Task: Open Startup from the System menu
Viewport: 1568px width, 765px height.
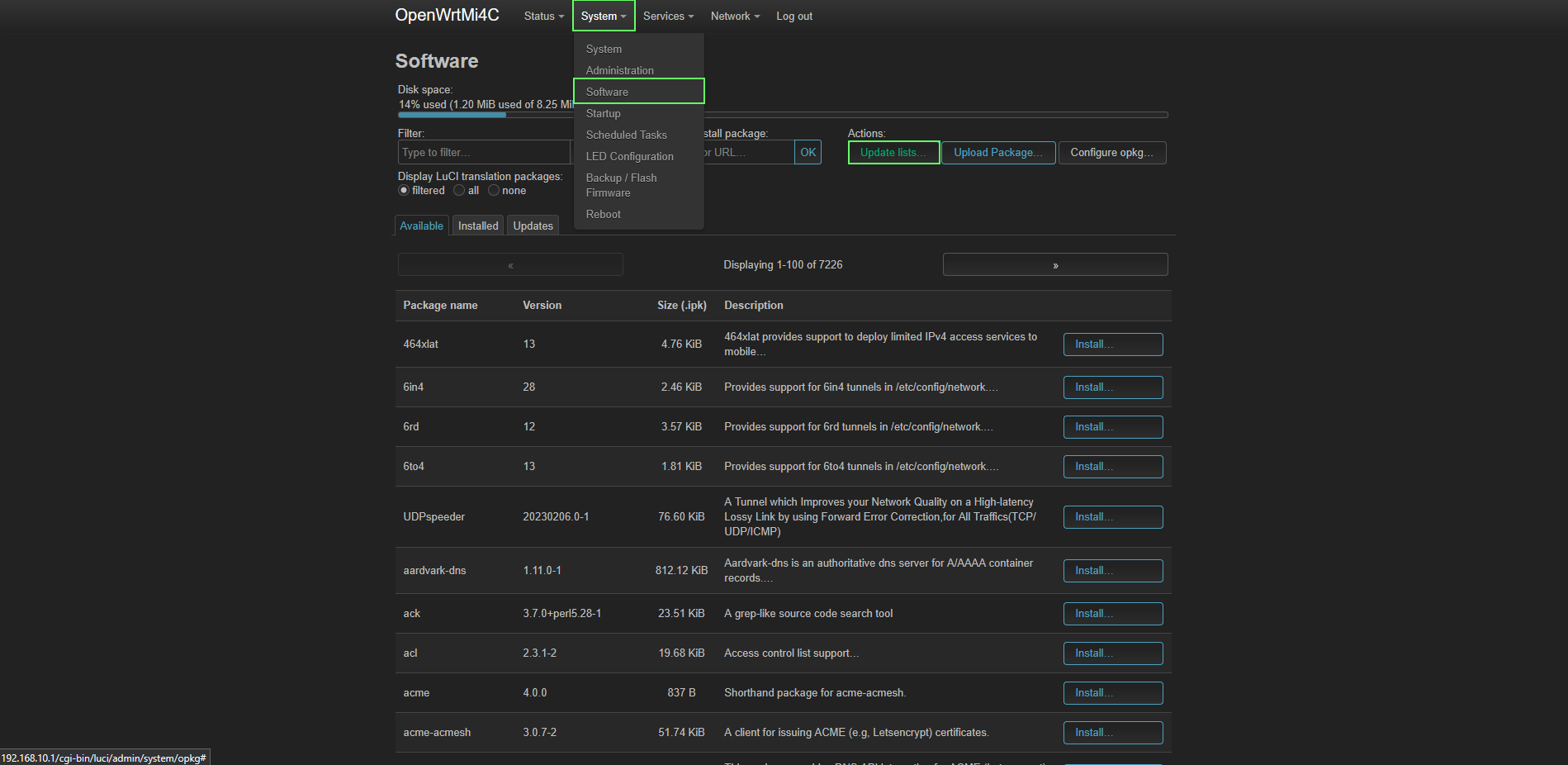Action: pos(638,113)
